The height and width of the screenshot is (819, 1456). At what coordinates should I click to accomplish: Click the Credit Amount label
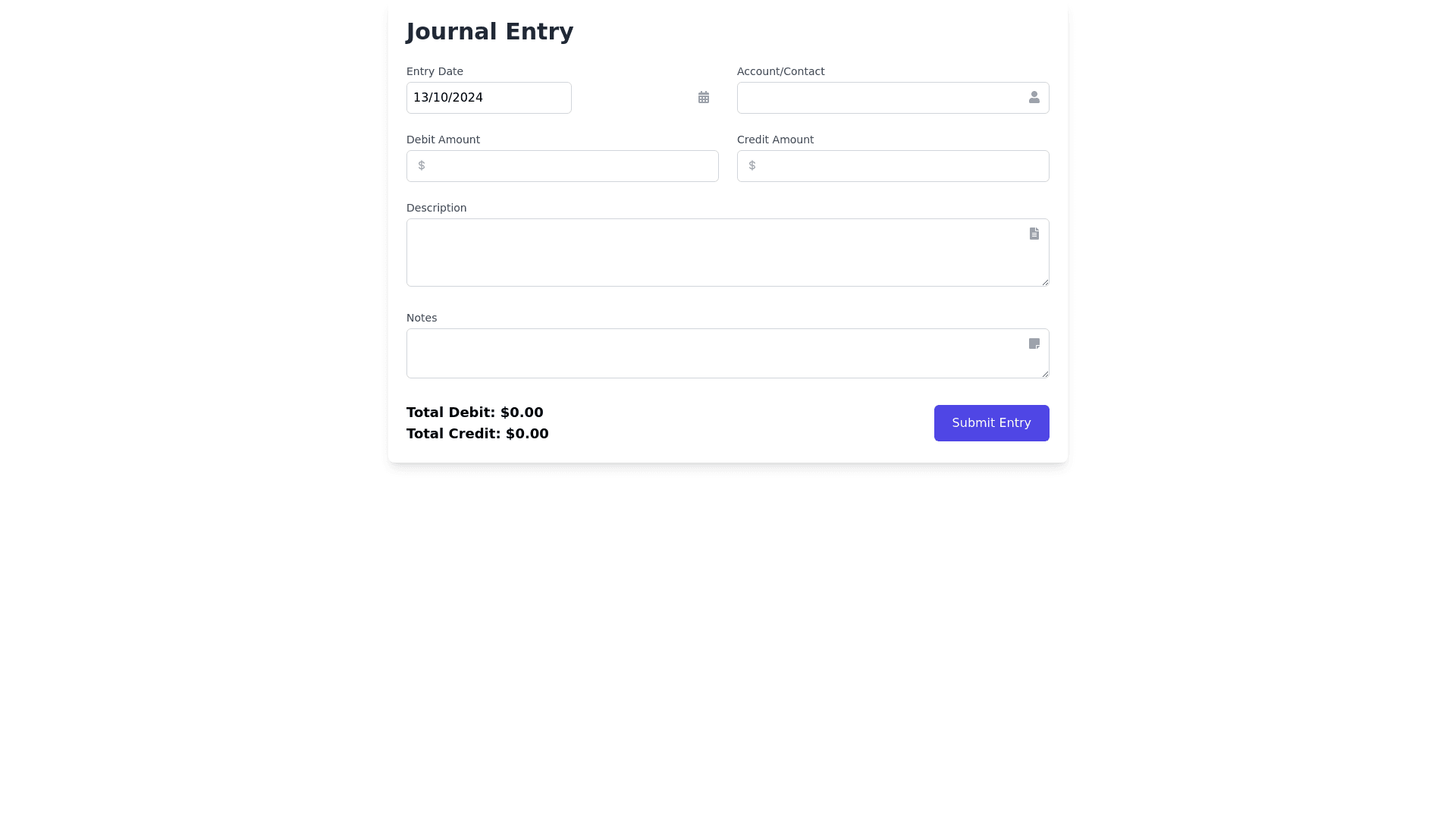pyautogui.click(x=775, y=140)
